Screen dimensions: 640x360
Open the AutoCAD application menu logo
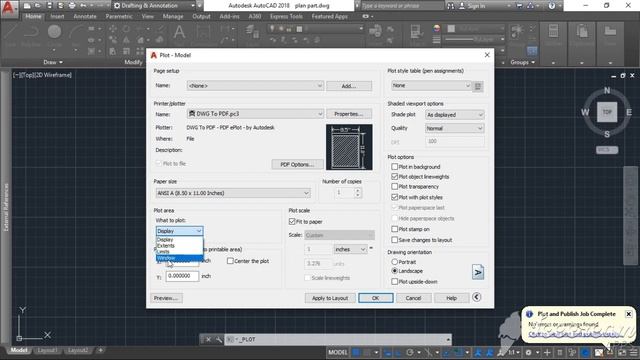(x=8, y=8)
